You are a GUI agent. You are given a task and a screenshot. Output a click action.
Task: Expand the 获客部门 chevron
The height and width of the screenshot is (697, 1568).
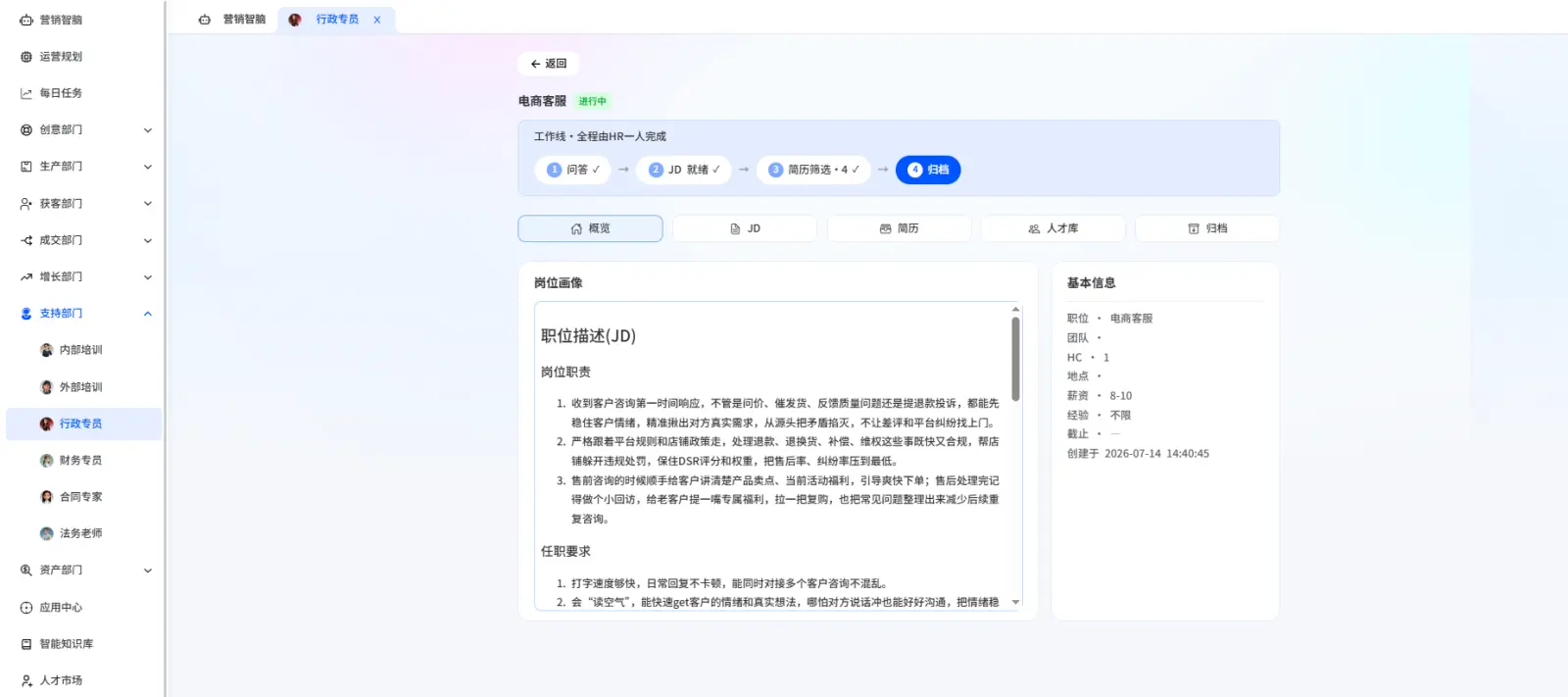tap(148, 204)
